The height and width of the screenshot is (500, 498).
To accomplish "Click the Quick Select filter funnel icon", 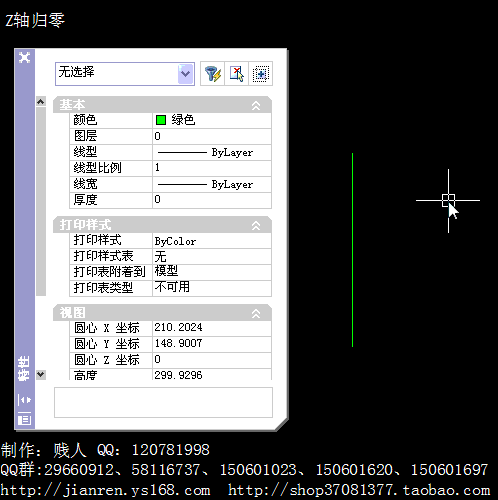I will click(212, 74).
